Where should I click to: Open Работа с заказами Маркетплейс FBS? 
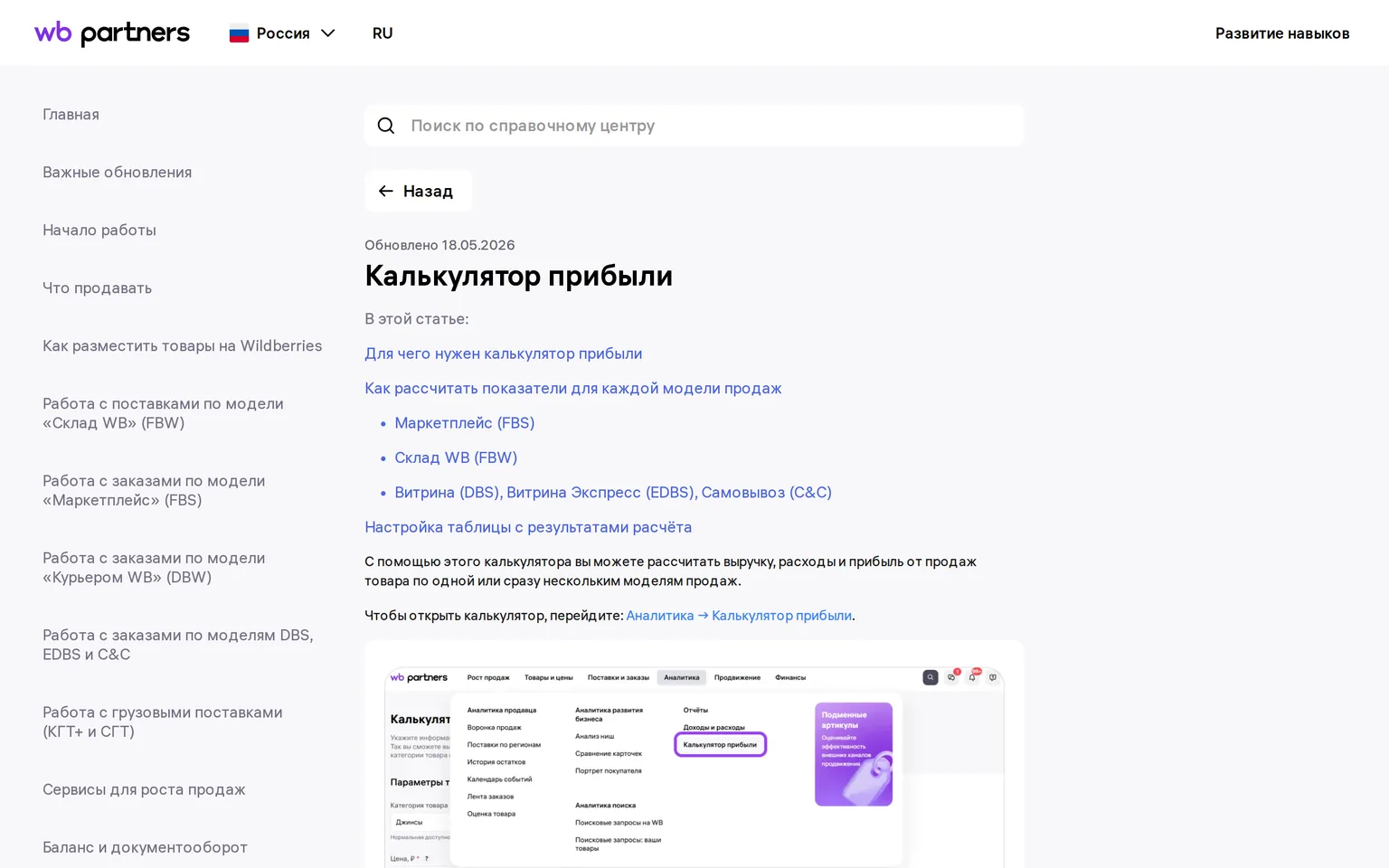pos(154,490)
